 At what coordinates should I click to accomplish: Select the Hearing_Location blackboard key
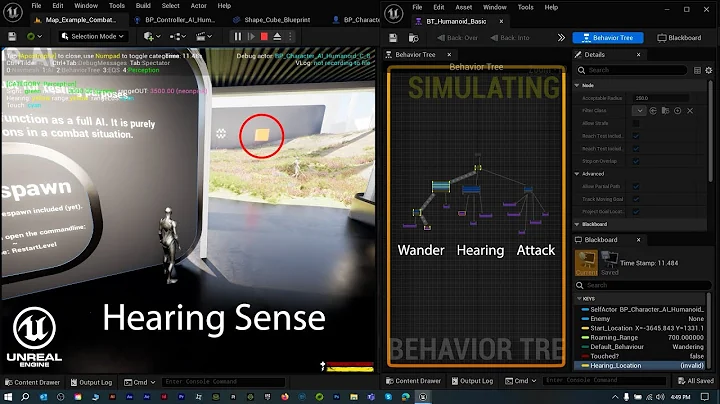pos(640,365)
